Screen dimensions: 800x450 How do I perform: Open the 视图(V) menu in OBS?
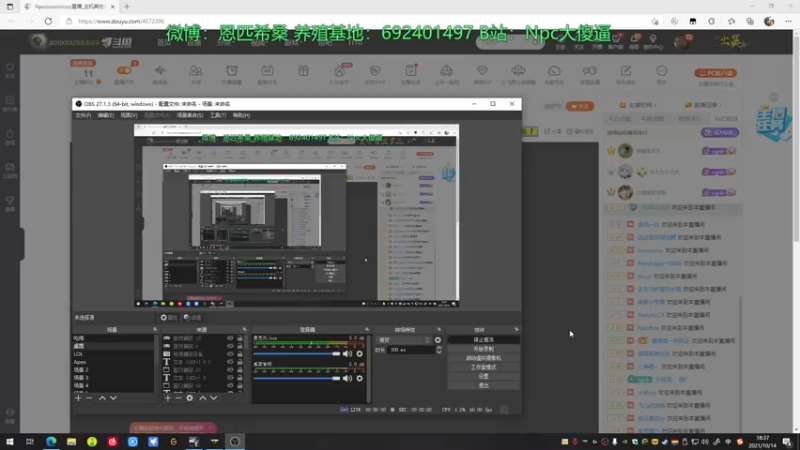129,115
